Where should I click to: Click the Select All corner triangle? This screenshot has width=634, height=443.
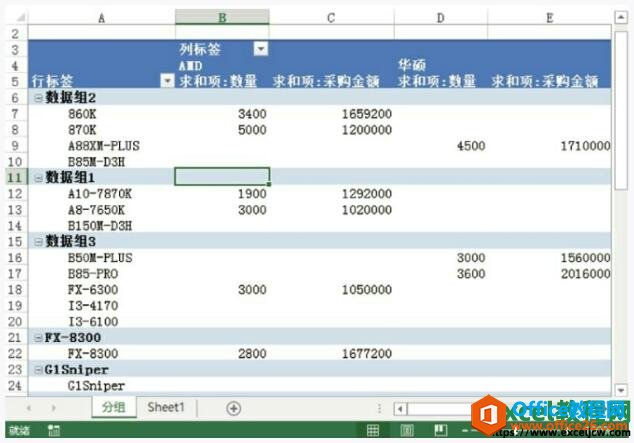coord(20,17)
